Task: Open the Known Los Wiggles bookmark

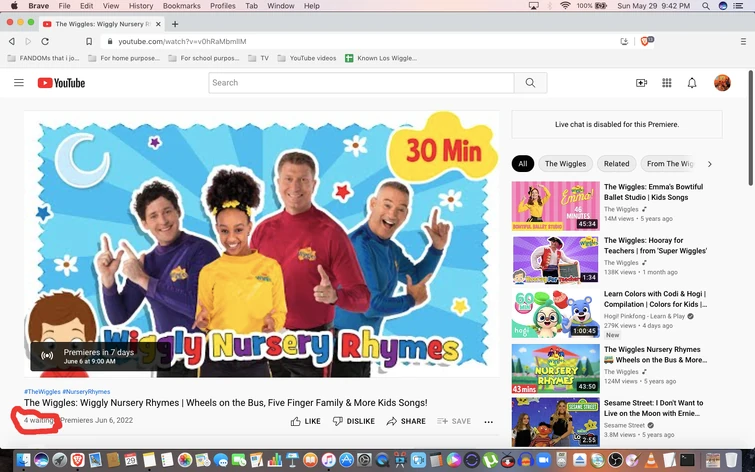Action: click(381, 58)
